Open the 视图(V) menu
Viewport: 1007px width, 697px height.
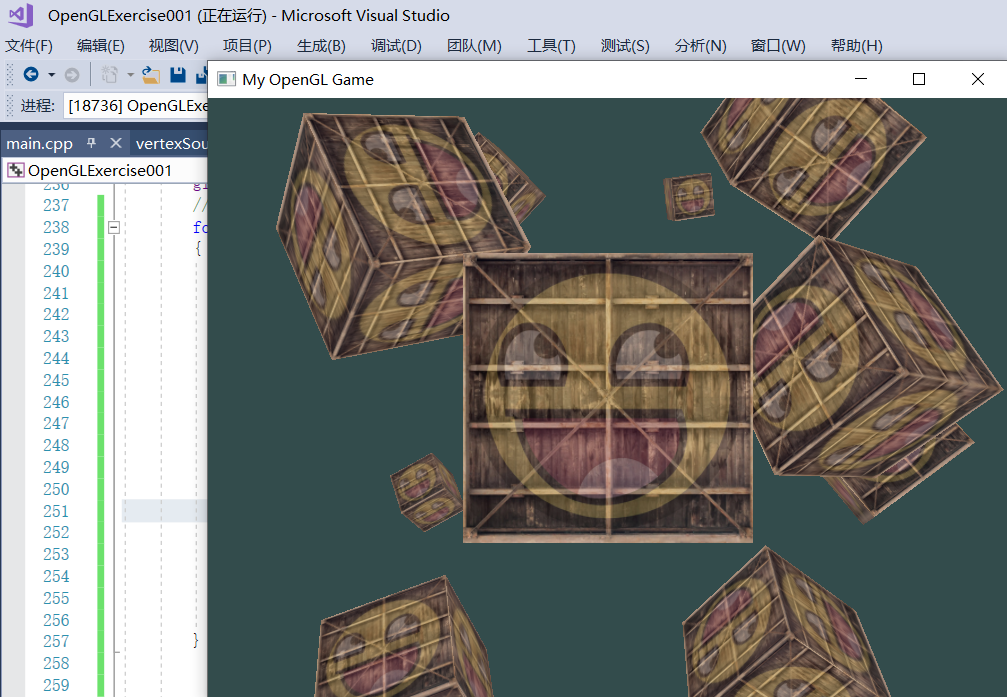pyautogui.click(x=173, y=46)
